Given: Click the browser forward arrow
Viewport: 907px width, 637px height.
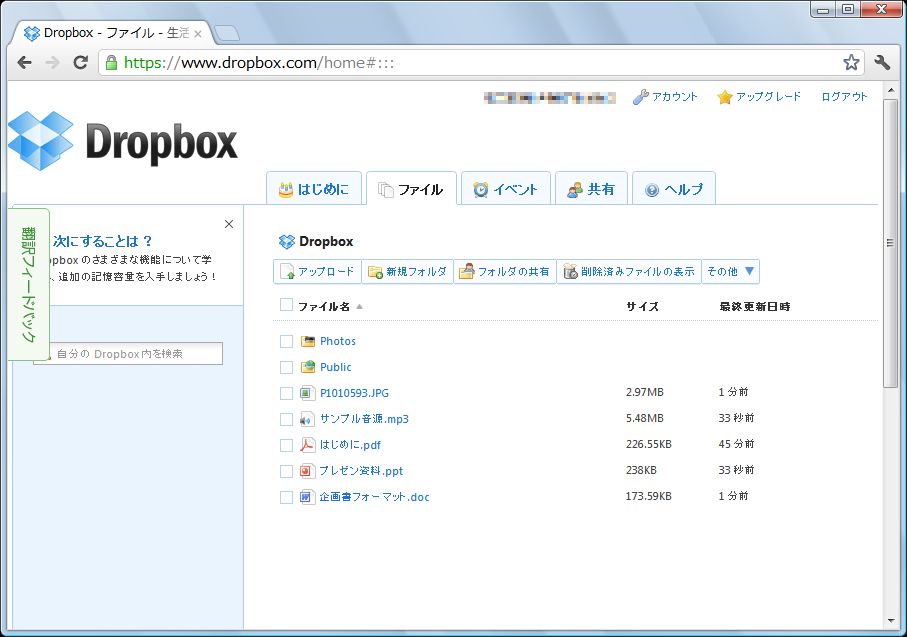Looking at the screenshot, I should tap(52, 62).
